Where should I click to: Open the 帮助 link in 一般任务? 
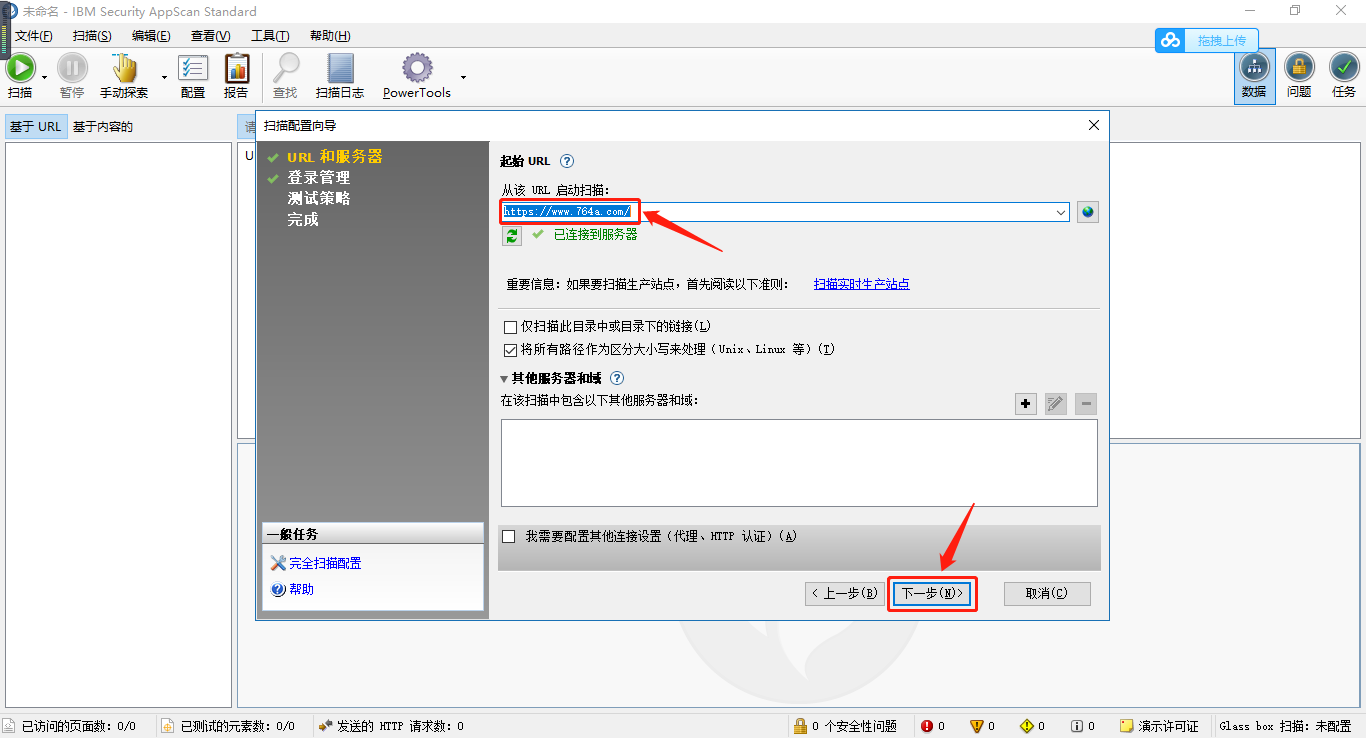(301, 590)
